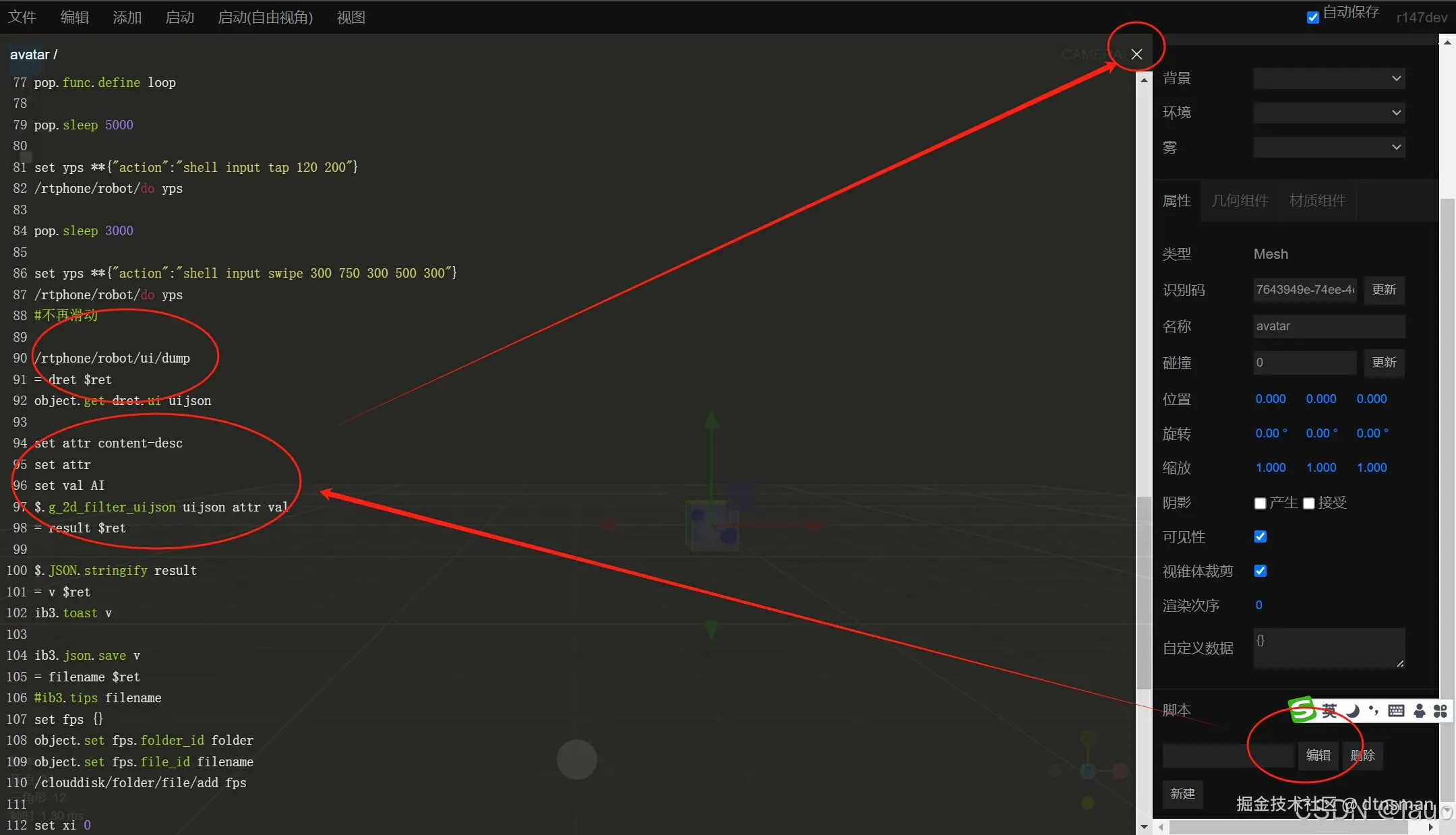Screen dimensions: 1456x835
Task: Uncheck the 可见性 visibility checkbox
Action: tap(1260, 536)
